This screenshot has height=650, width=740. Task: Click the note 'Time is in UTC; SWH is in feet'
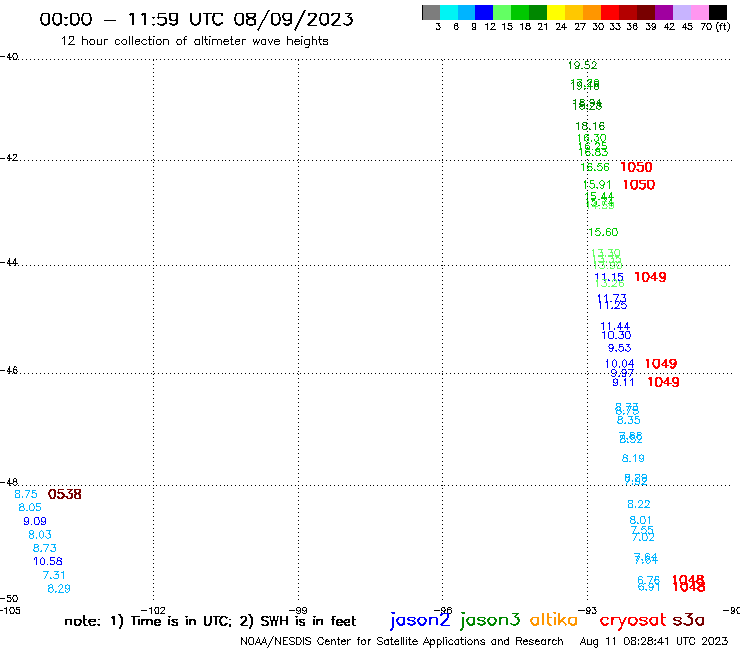pyautogui.click(x=210, y=621)
